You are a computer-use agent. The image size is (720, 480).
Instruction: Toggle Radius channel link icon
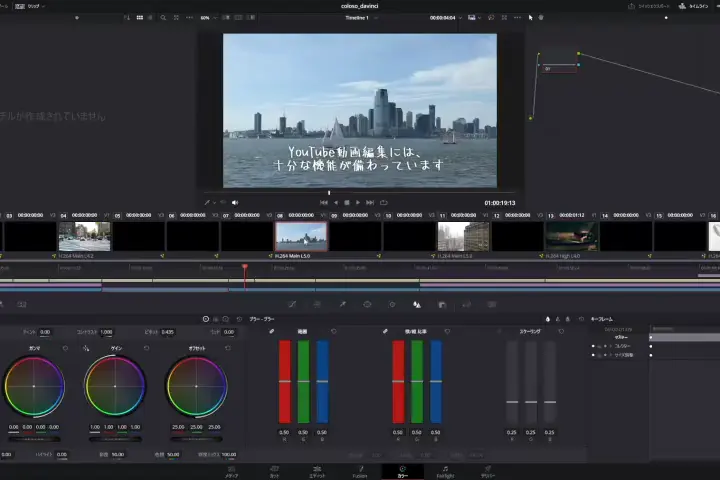(x=272, y=331)
